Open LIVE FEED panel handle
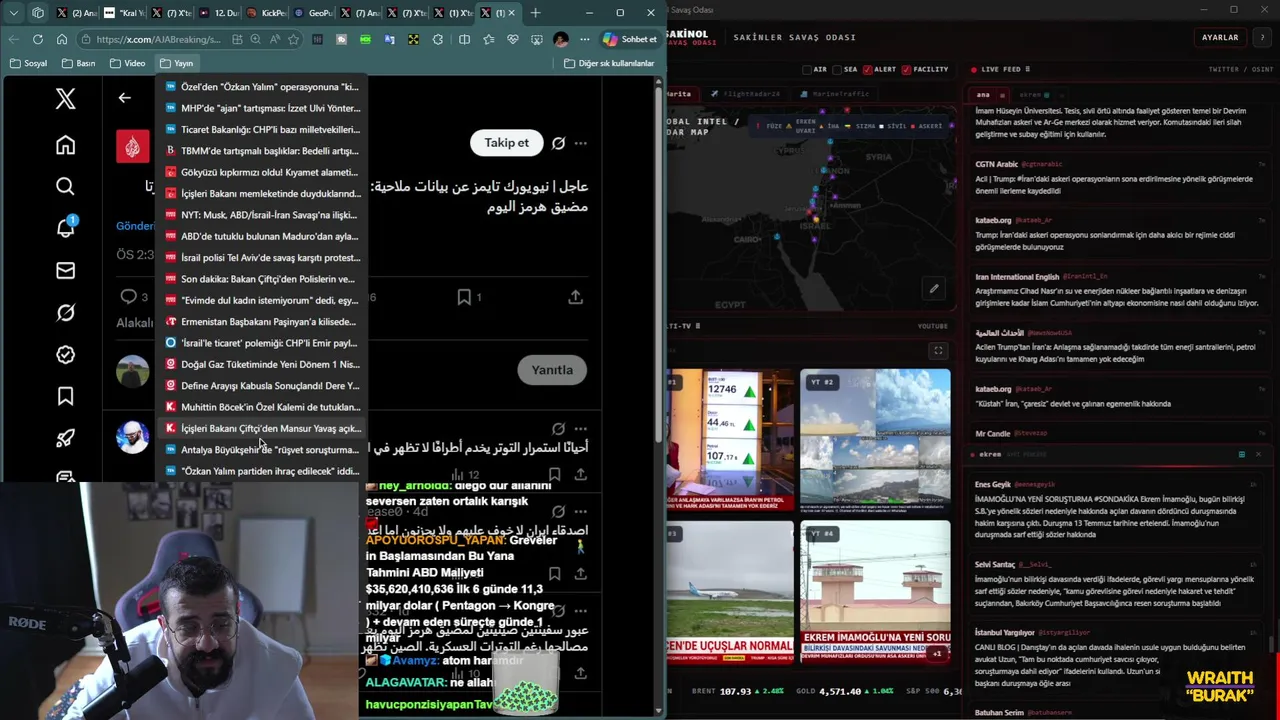This screenshot has height=720, width=1280. (1028, 70)
